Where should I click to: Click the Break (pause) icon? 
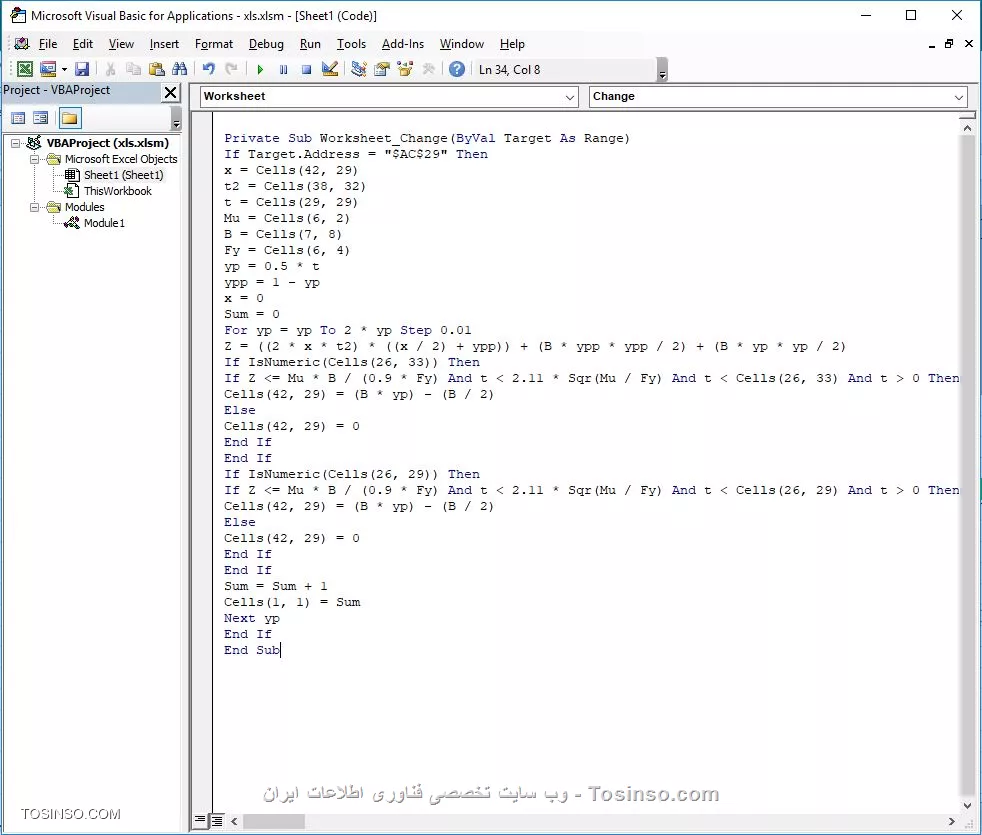pyautogui.click(x=283, y=70)
